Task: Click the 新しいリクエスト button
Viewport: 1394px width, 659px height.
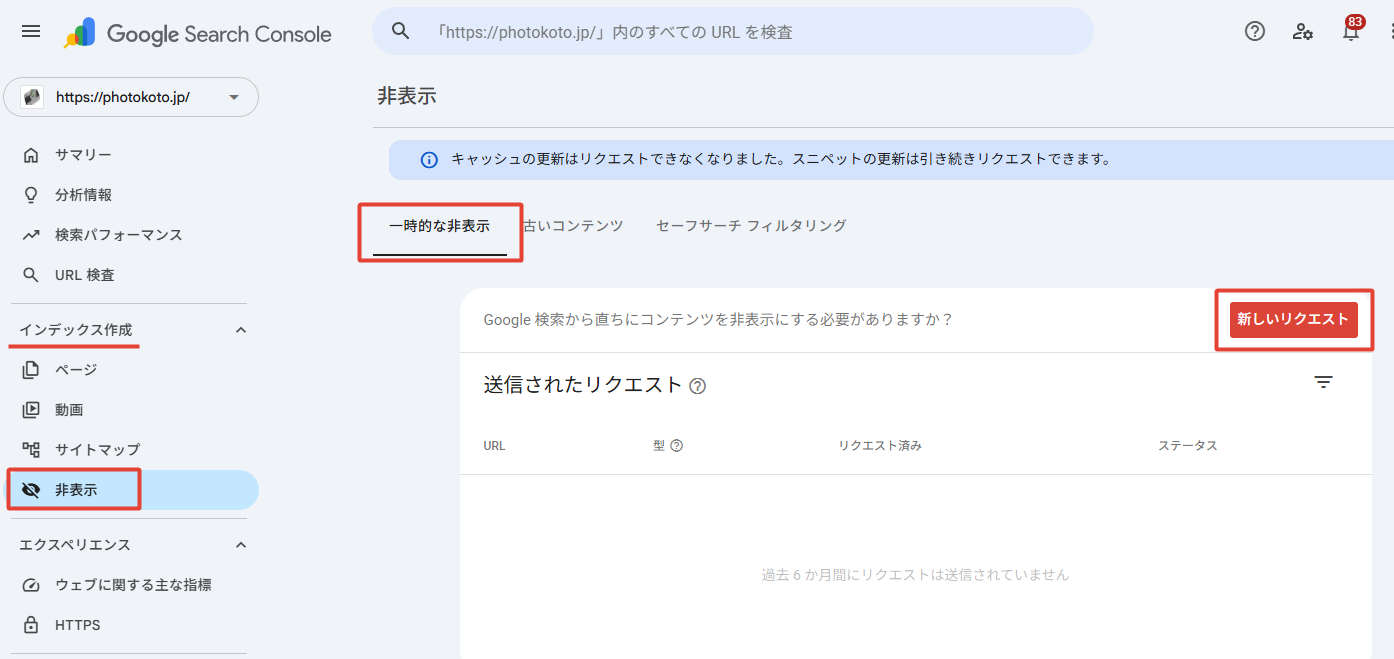Action: (x=1293, y=320)
